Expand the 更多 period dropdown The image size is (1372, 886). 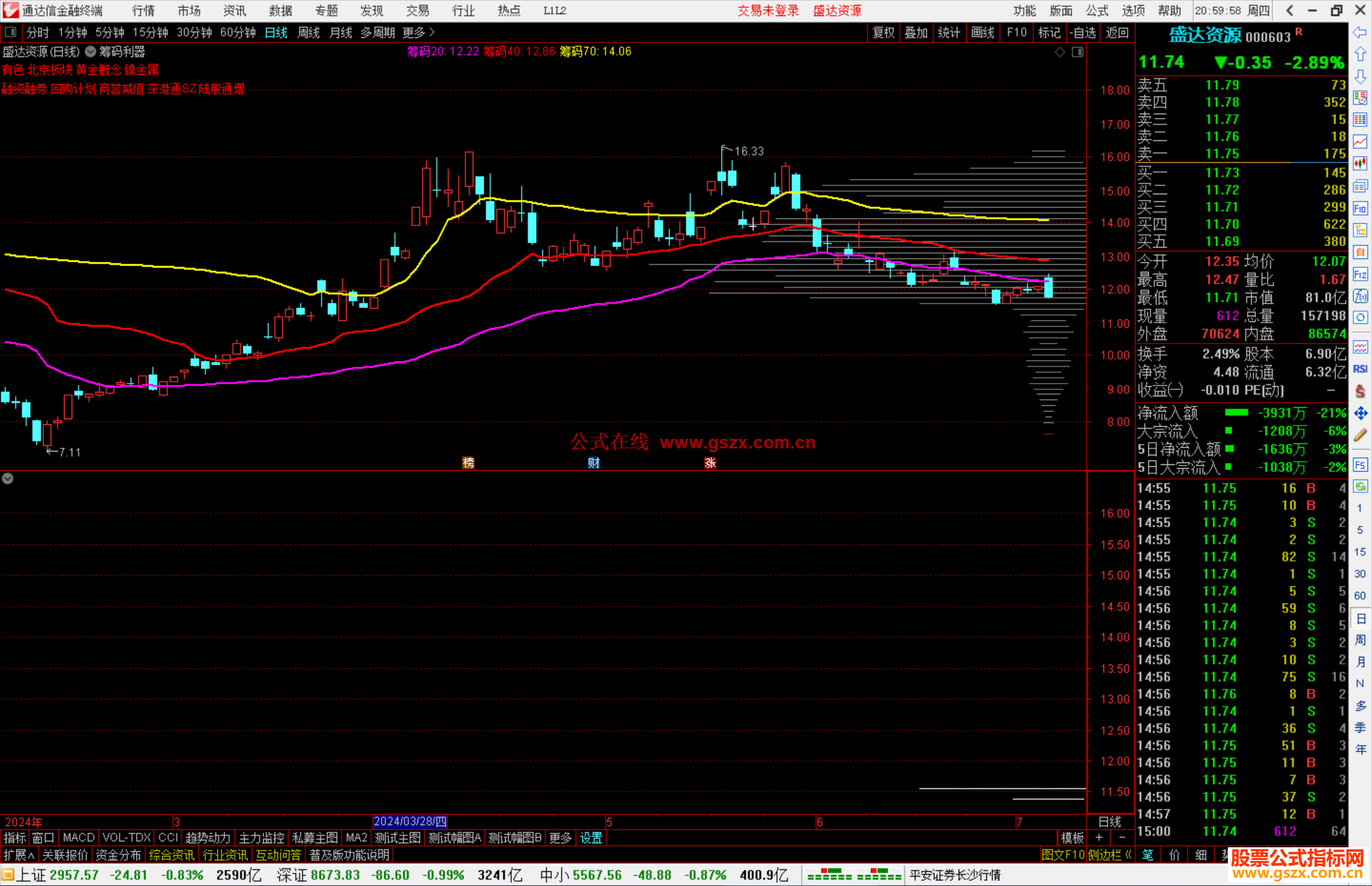[x=418, y=32]
